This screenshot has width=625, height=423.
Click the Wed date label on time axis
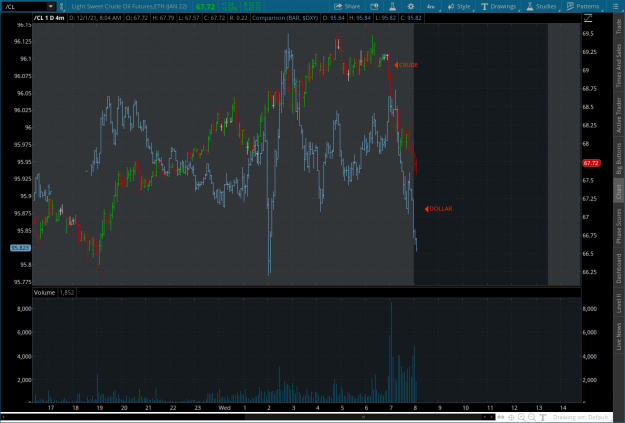click(x=224, y=408)
